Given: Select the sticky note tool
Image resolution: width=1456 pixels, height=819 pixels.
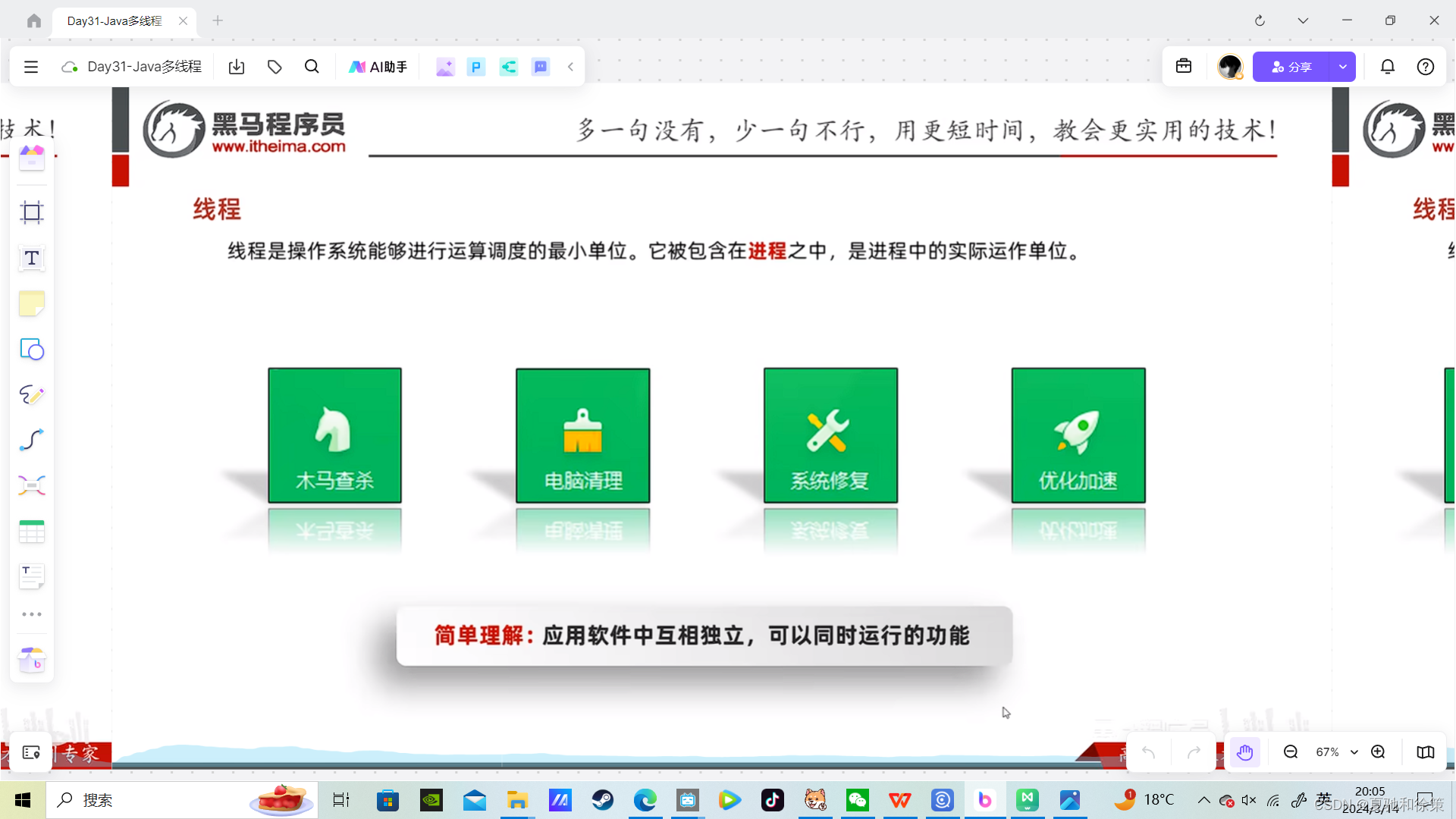Looking at the screenshot, I should point(32,304).
